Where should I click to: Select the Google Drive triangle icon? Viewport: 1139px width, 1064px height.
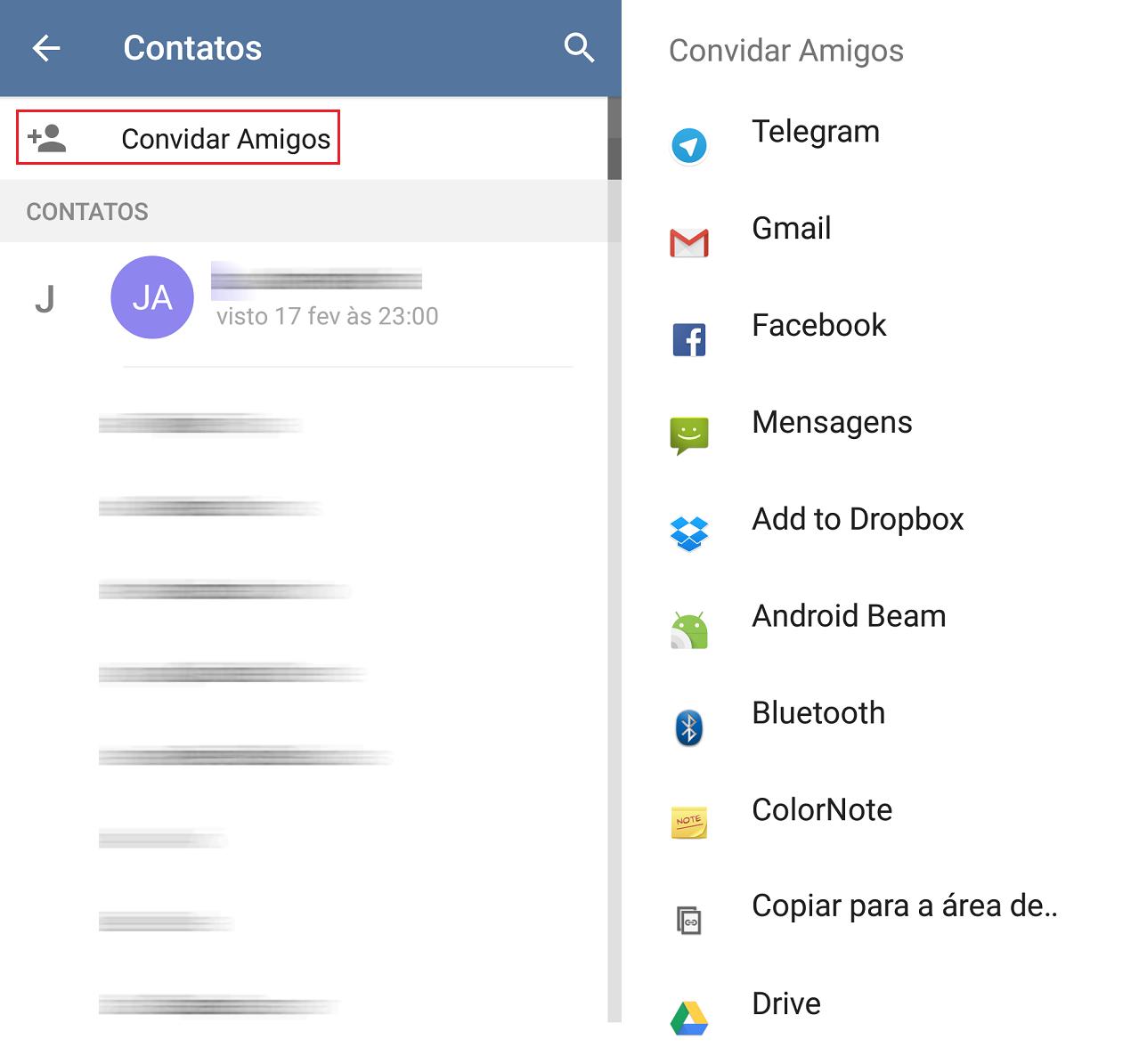click(688, 1018)
